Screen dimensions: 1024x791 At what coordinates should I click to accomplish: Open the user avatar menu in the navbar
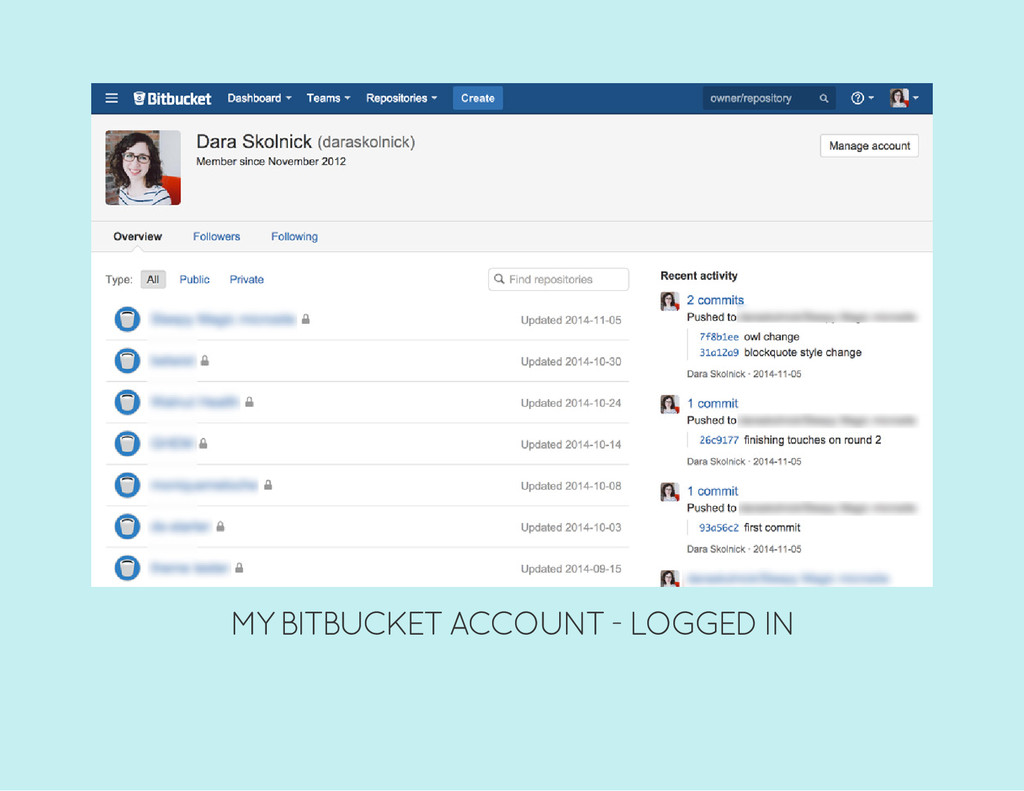click(904, 98)
